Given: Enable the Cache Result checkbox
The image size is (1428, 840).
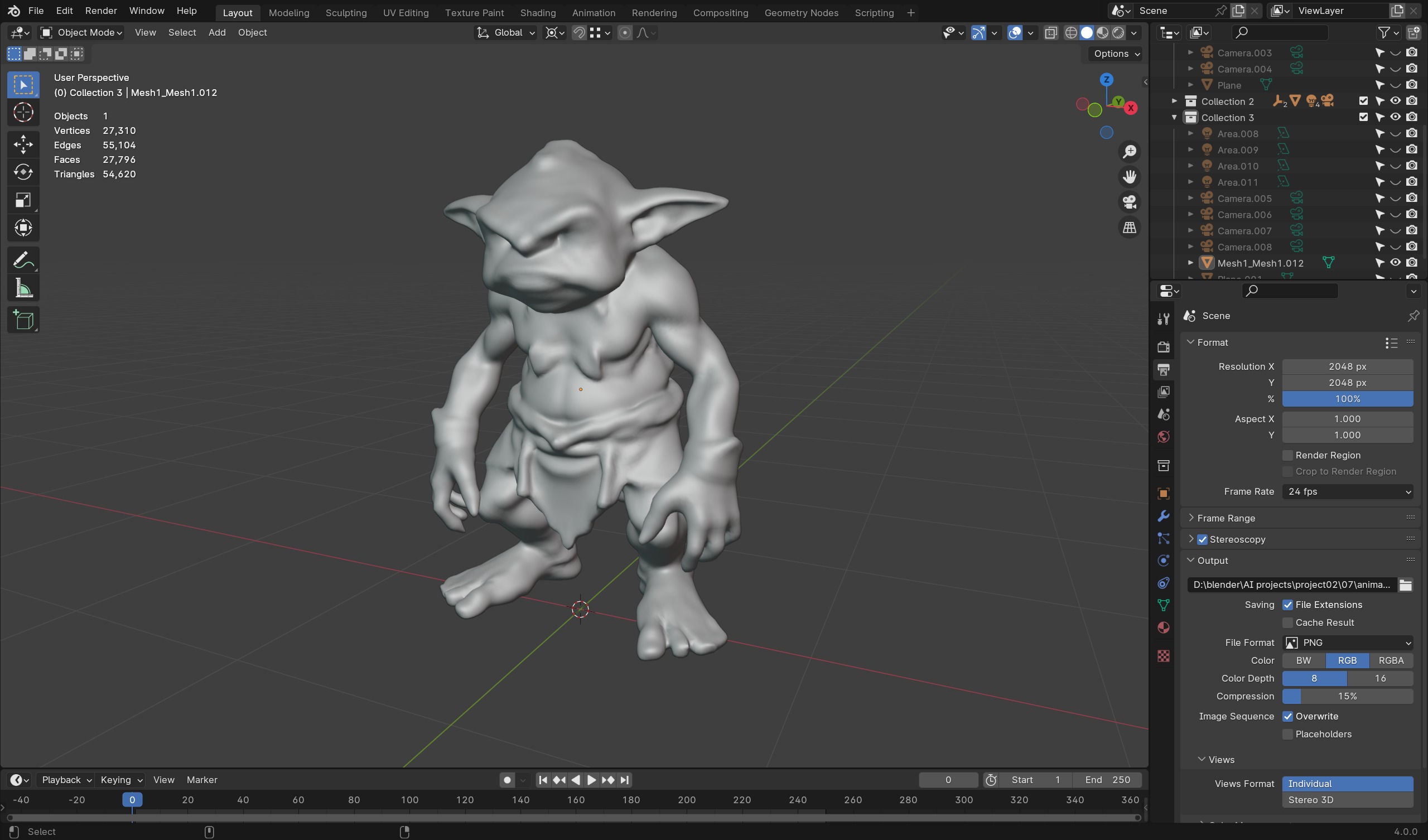Looking at the screenshot, I should [1287, 622].
